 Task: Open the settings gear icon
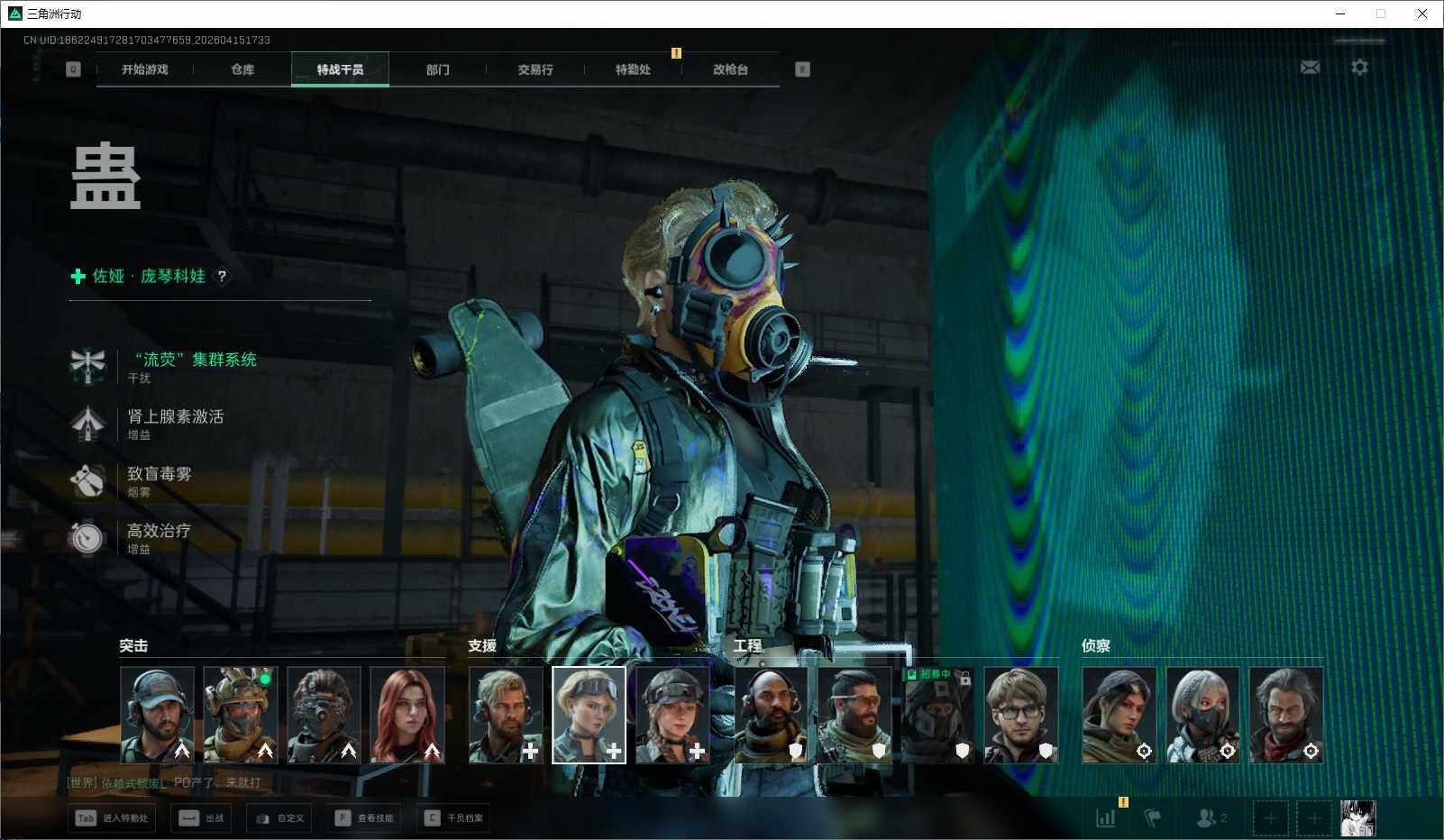[1359, 68]
